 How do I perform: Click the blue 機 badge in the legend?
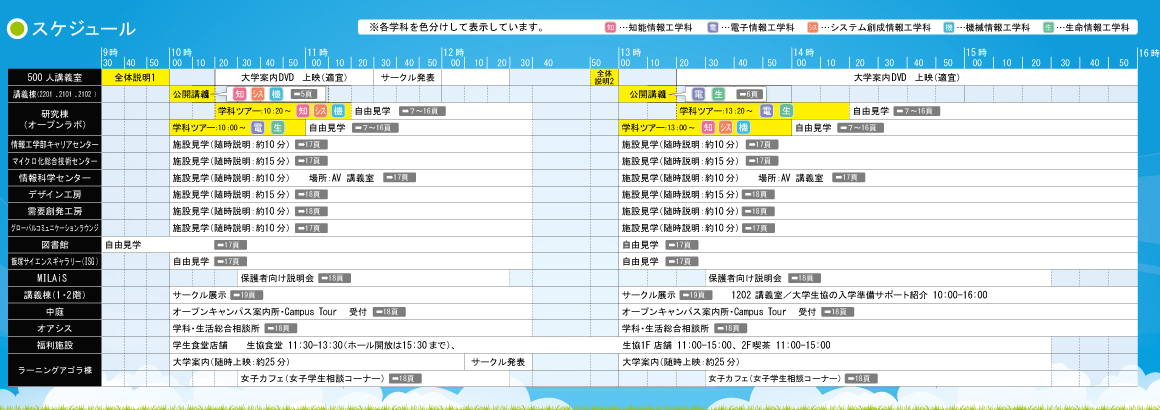pos(948,27)
